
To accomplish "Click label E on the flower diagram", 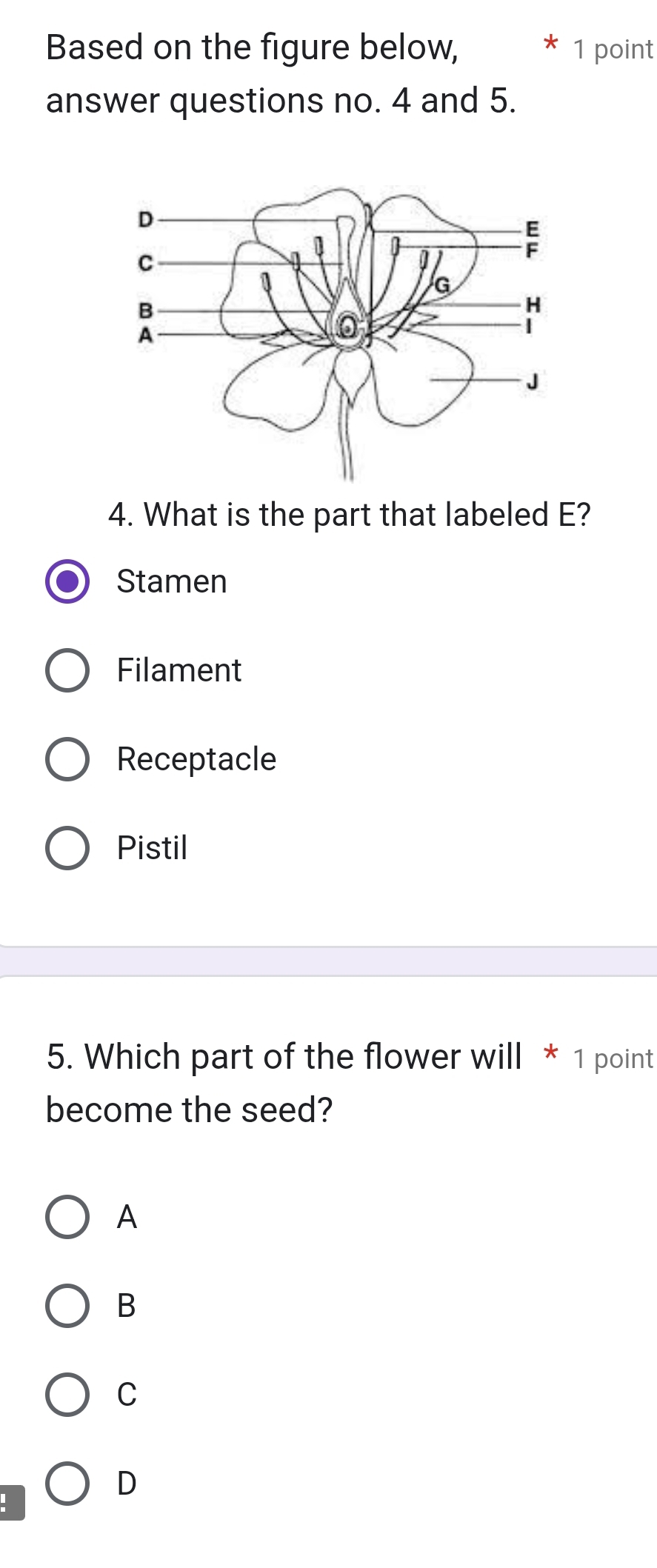I will tap(532, 230).
